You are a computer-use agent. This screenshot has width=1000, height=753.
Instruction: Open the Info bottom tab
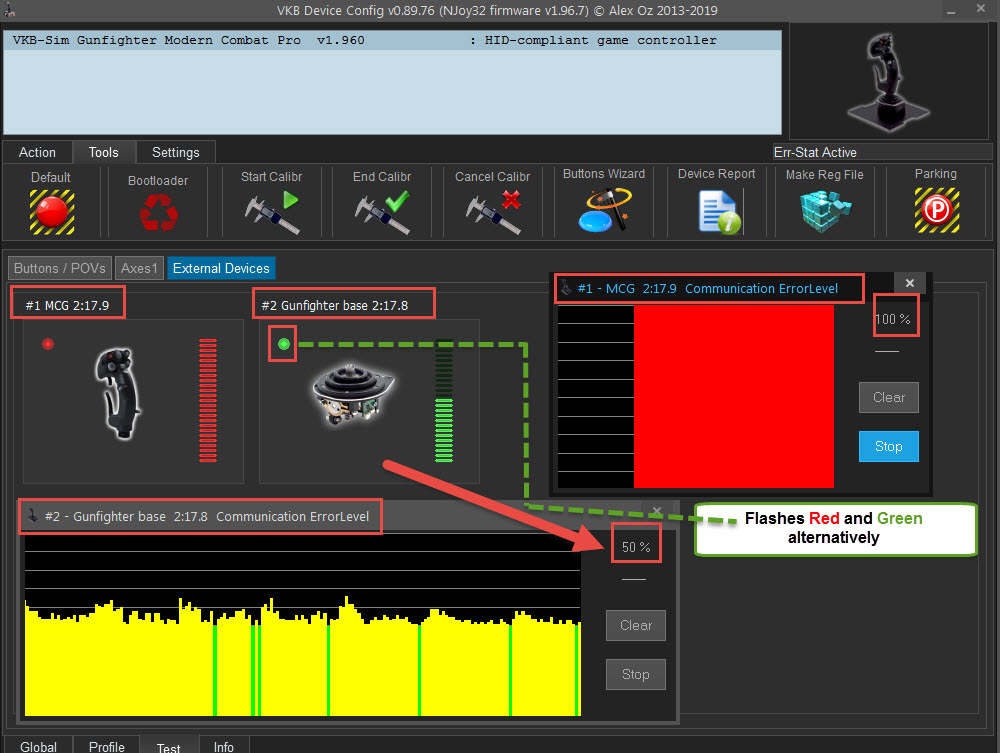[x=223, y=746]
